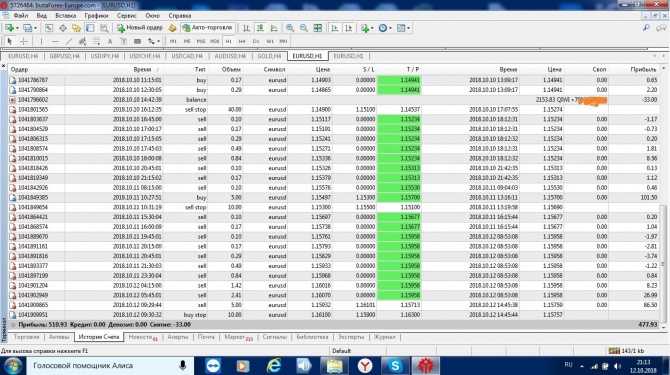Click connection status 143/1 kb
Viewport: 670px width, 375px height.
pos(626,351)
